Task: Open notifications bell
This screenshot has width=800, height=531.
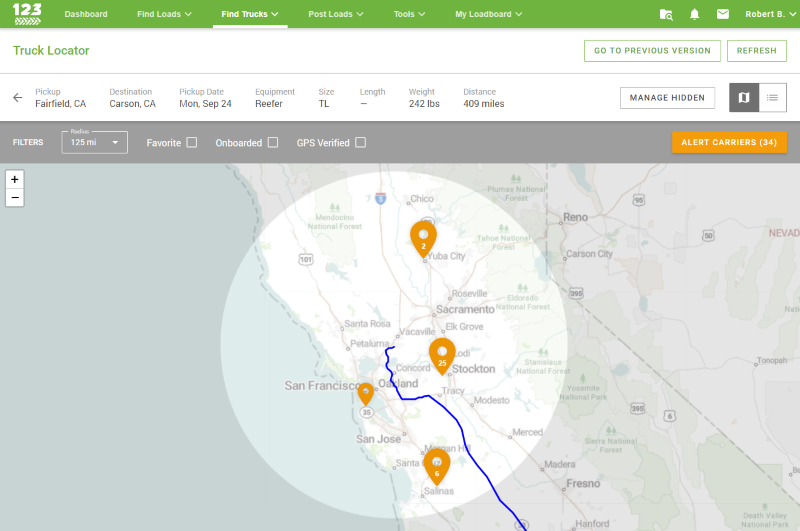Action: tap(694, 14)
